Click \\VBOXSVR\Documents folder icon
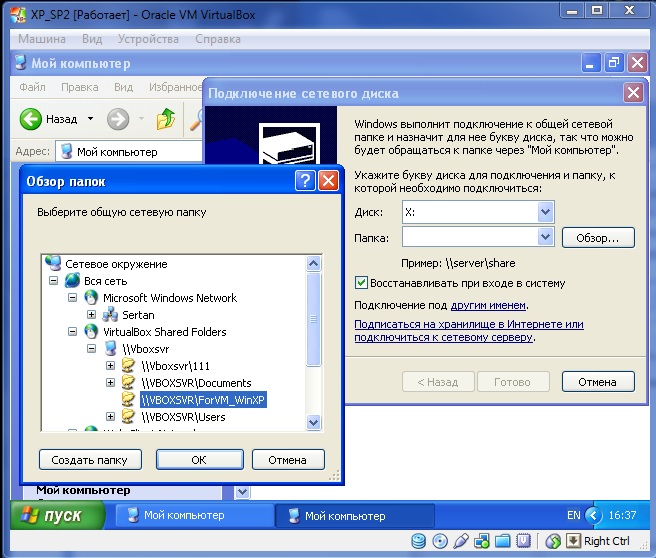The height and width of the screenshot is (558, 656). click(x=129, y=383)
